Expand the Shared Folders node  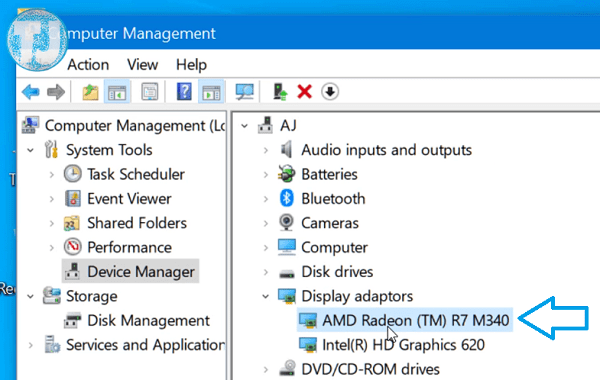pyautogui.click(x=52, y=223)
